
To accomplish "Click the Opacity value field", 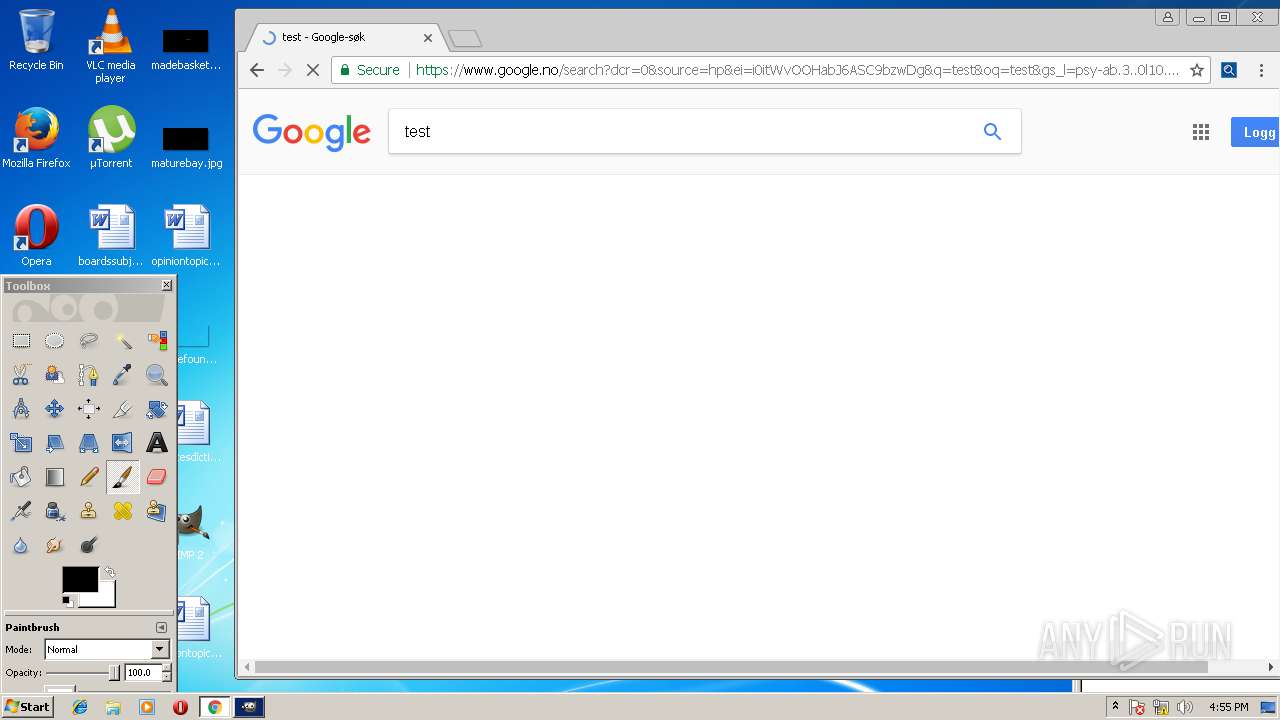I will (142, 673).
